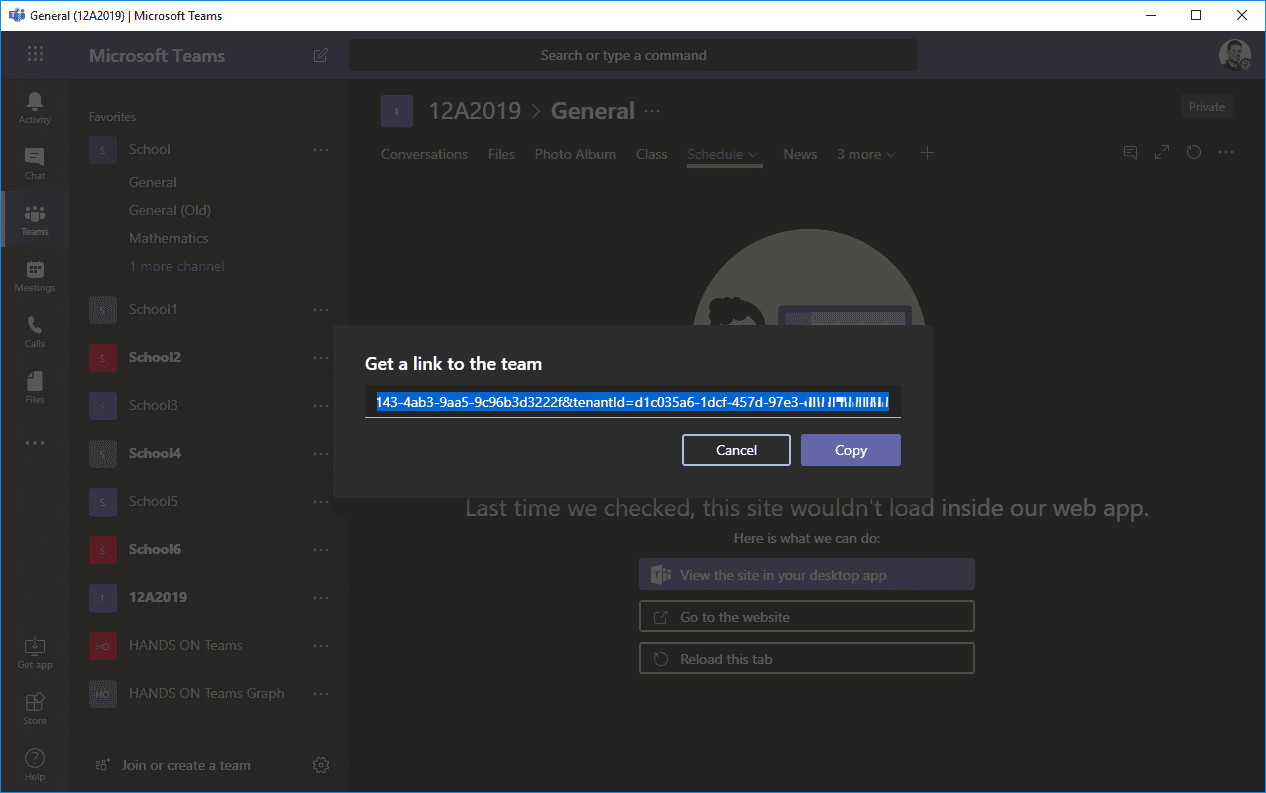Open more options for School2 team

[321, 358]
